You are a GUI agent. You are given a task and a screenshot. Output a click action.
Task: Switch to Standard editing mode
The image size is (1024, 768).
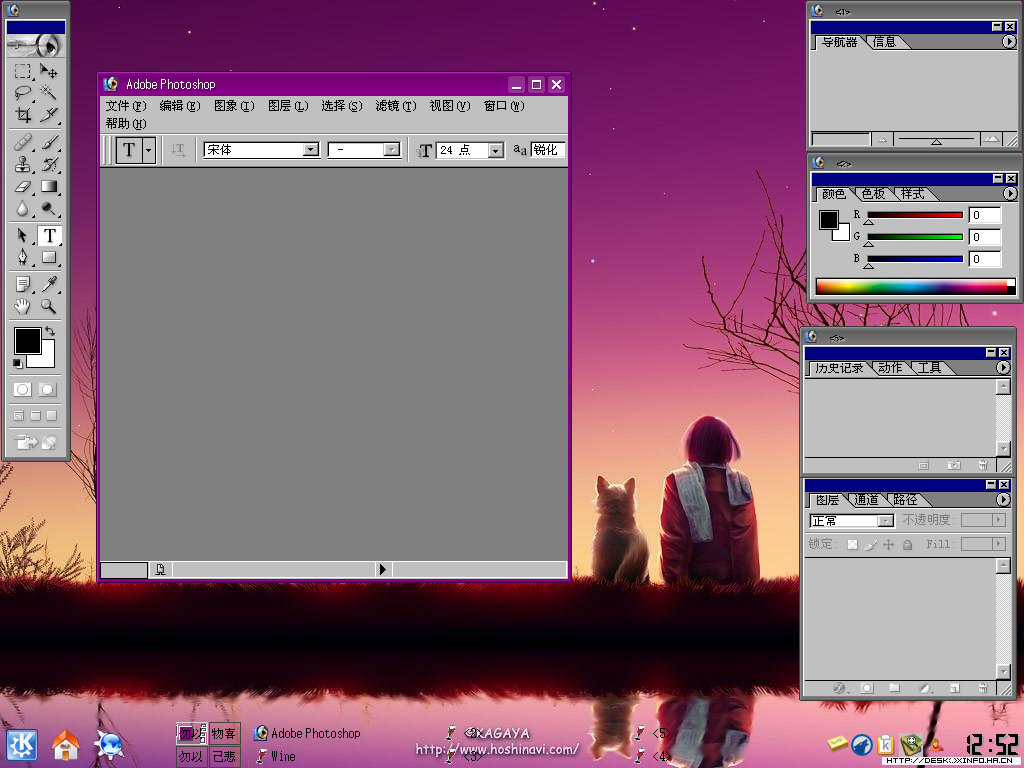point(23,390)
